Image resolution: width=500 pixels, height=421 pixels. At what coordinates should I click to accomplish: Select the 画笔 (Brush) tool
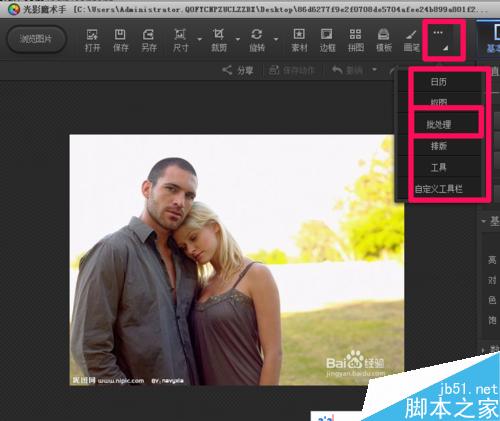(412, 40)
